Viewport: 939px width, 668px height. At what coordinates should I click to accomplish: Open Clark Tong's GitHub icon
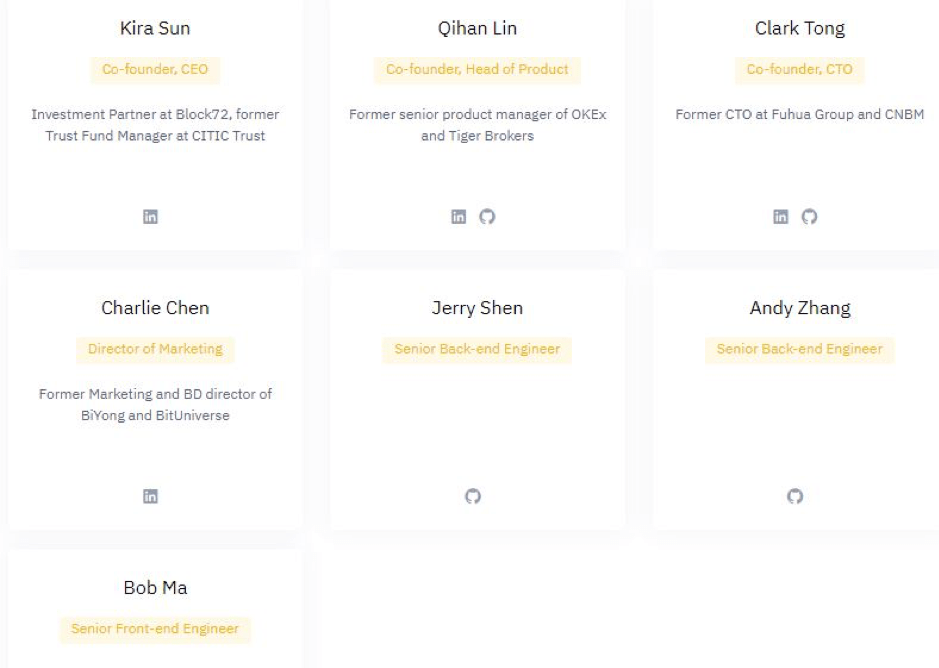(810, 217)
